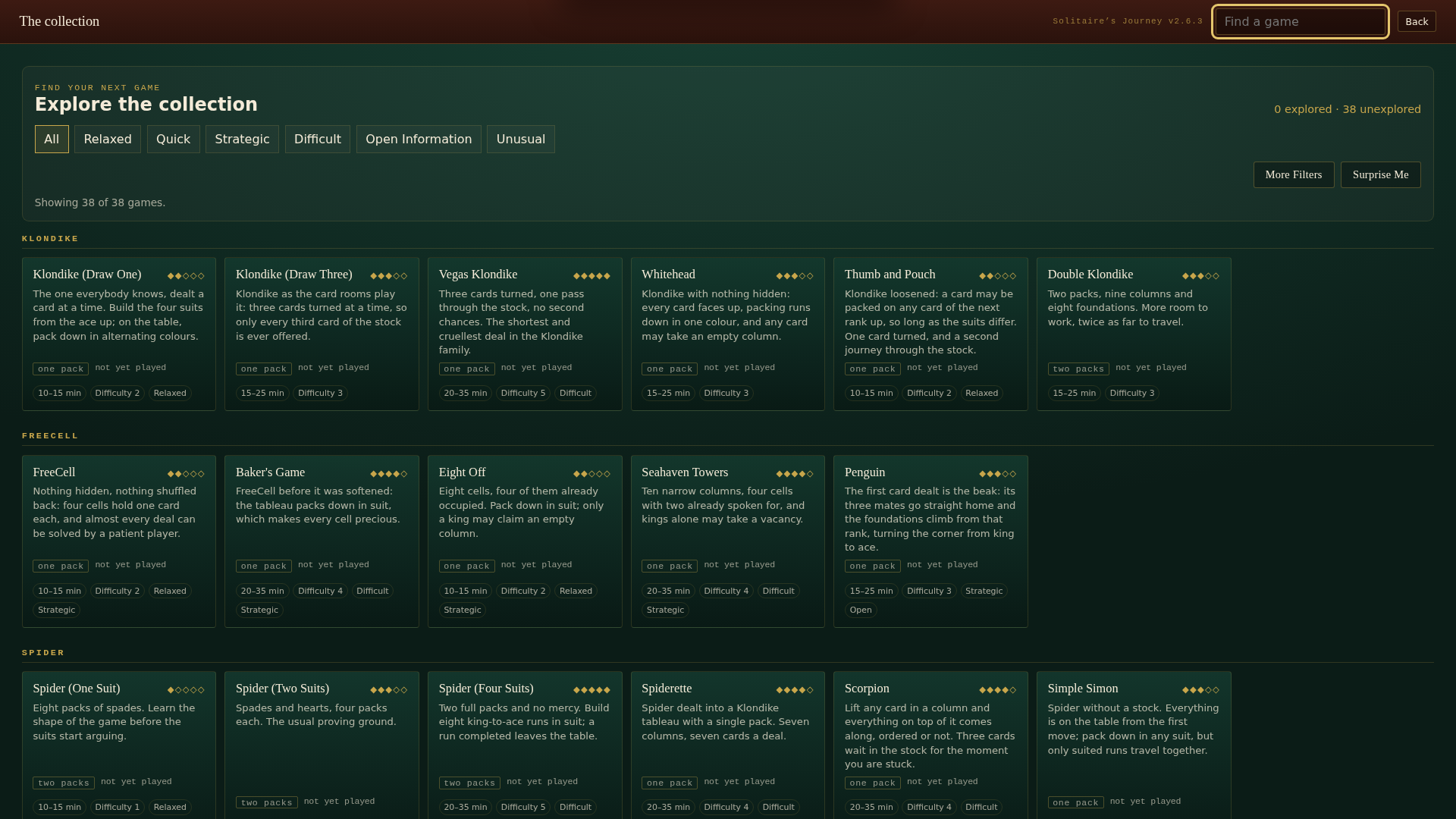The image size is (1456, 819).
Task: Pick the Unusual filter
Action: (521, 140)
